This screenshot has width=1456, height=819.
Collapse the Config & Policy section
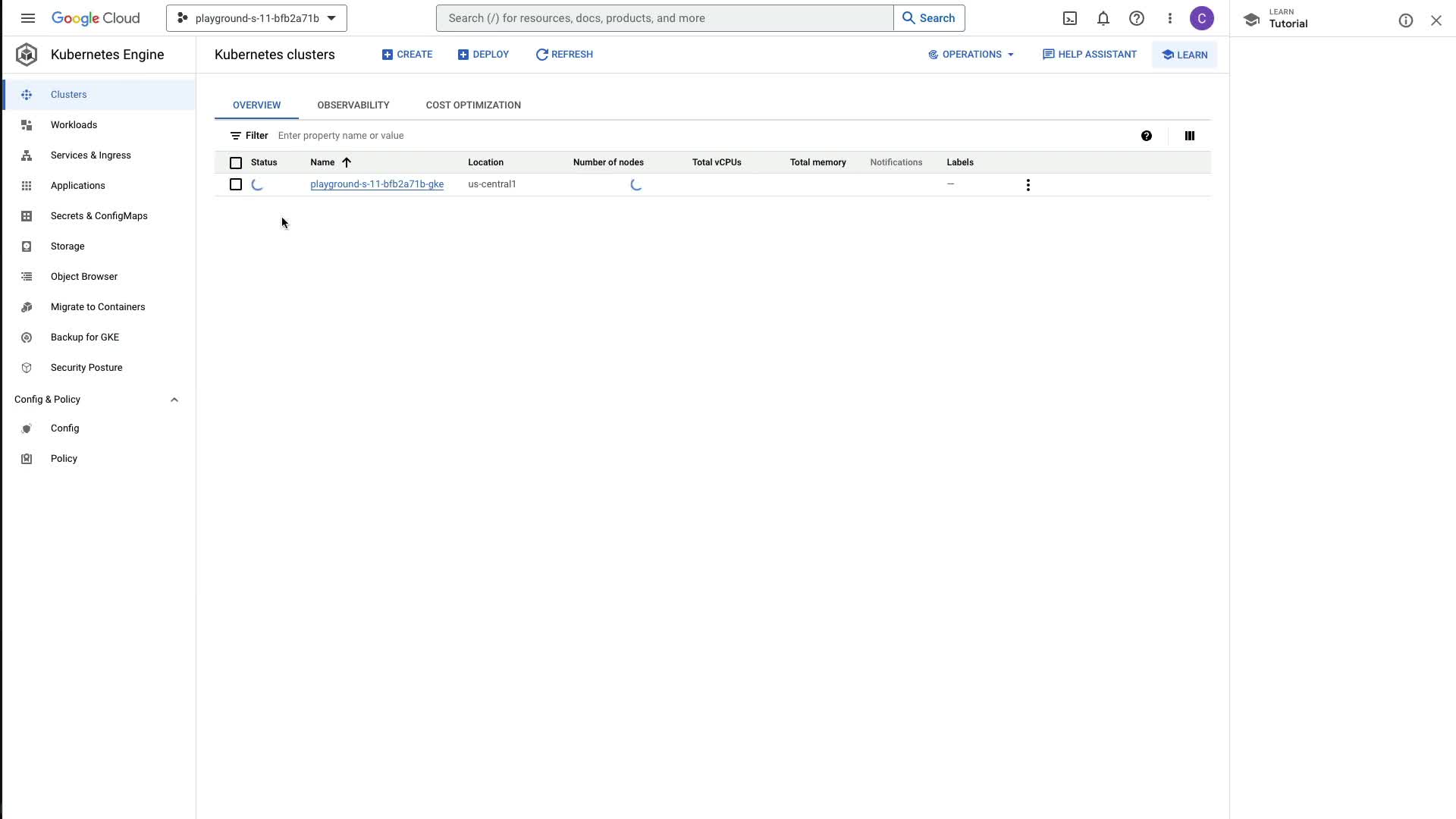(174, 400)
